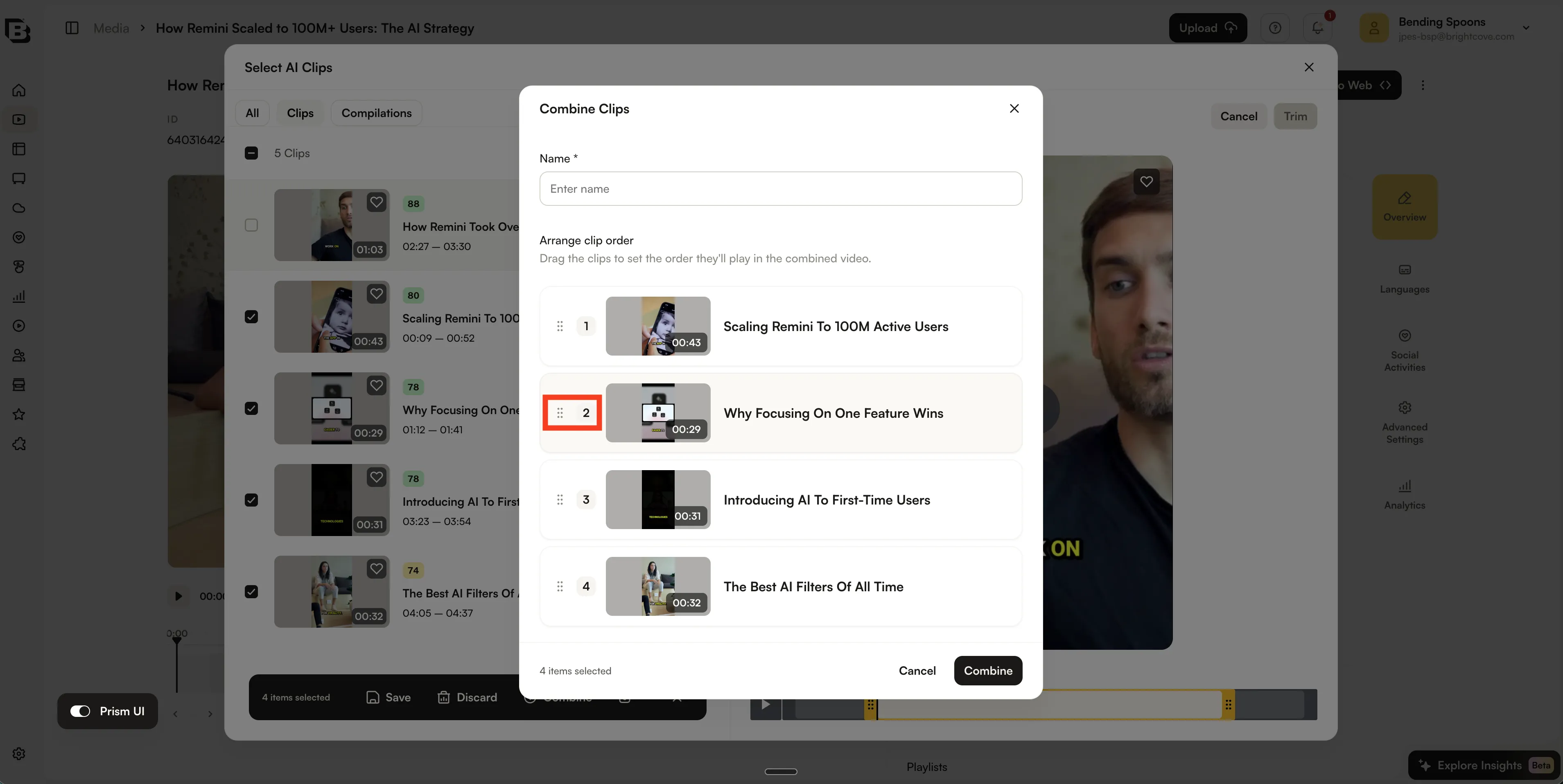Viewport: 1563px width, 784px height.
Task: Toggle the 5 Clips select-all checkbox
Action: (x=251, y=153)
